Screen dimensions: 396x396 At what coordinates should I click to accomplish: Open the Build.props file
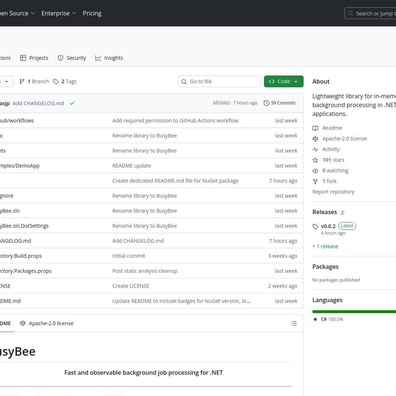pos(21,256)
